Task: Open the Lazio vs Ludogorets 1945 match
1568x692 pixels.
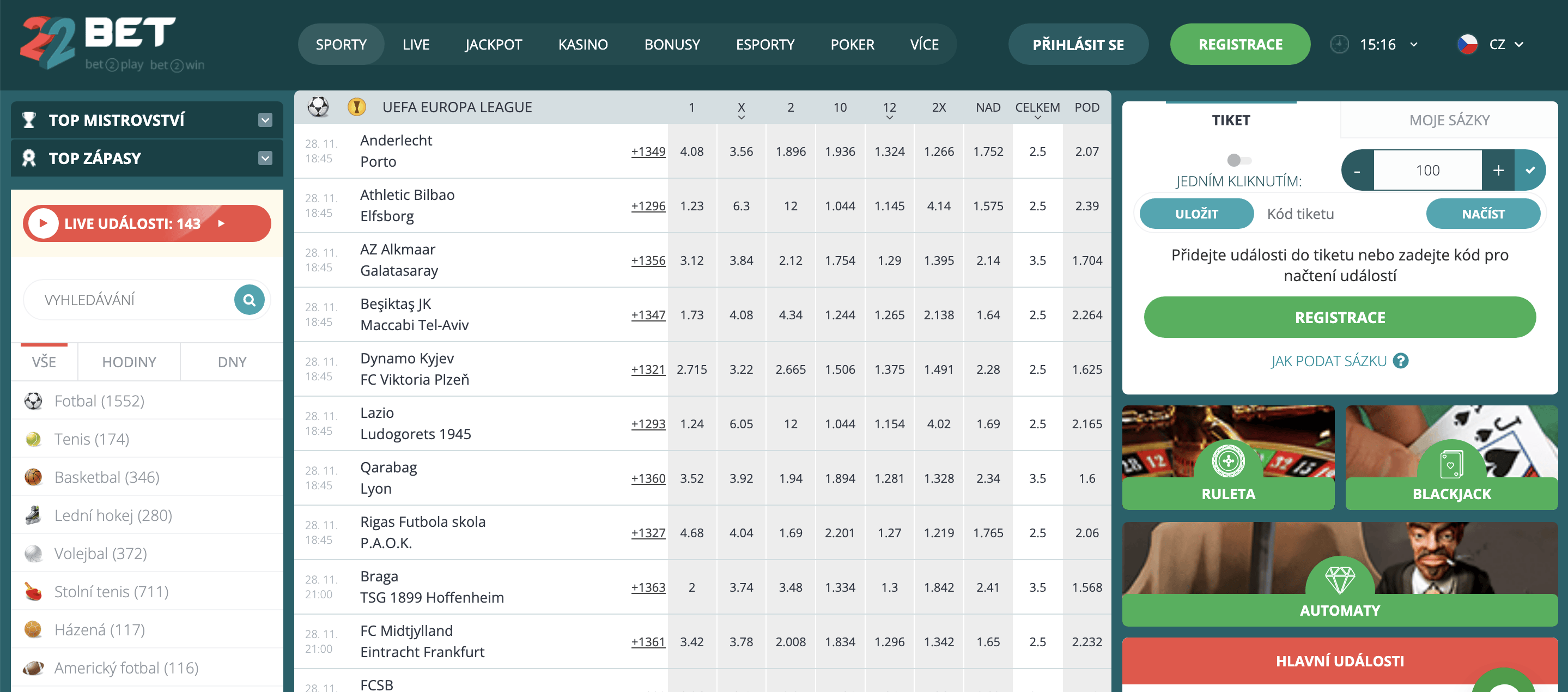Action: pyautogui.click(x=415, y=423)
